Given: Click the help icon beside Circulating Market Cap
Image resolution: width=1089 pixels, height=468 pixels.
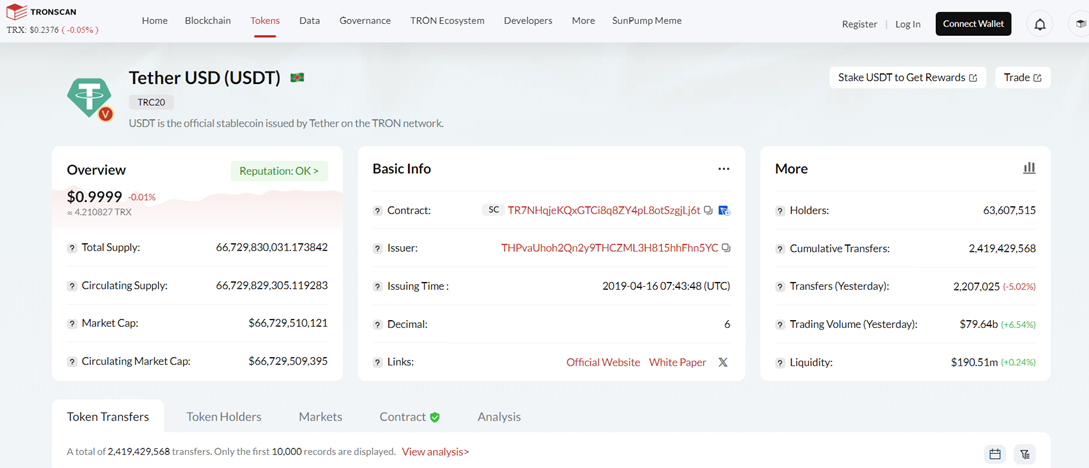Looking at the screenshot, I should [x=72, y=362].
